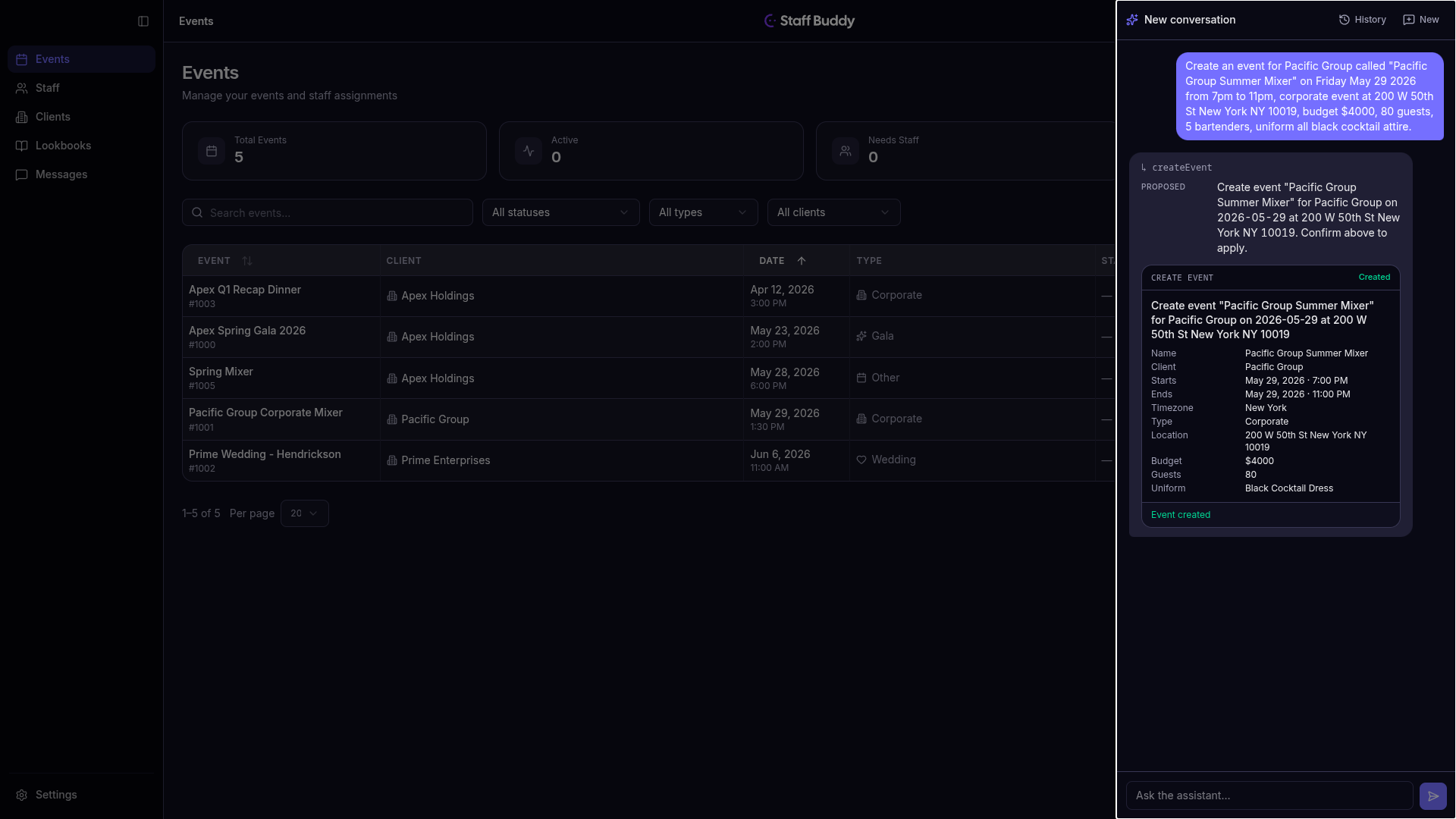Click the Corporate icon in Apex Q1 row

click(861, 295)
